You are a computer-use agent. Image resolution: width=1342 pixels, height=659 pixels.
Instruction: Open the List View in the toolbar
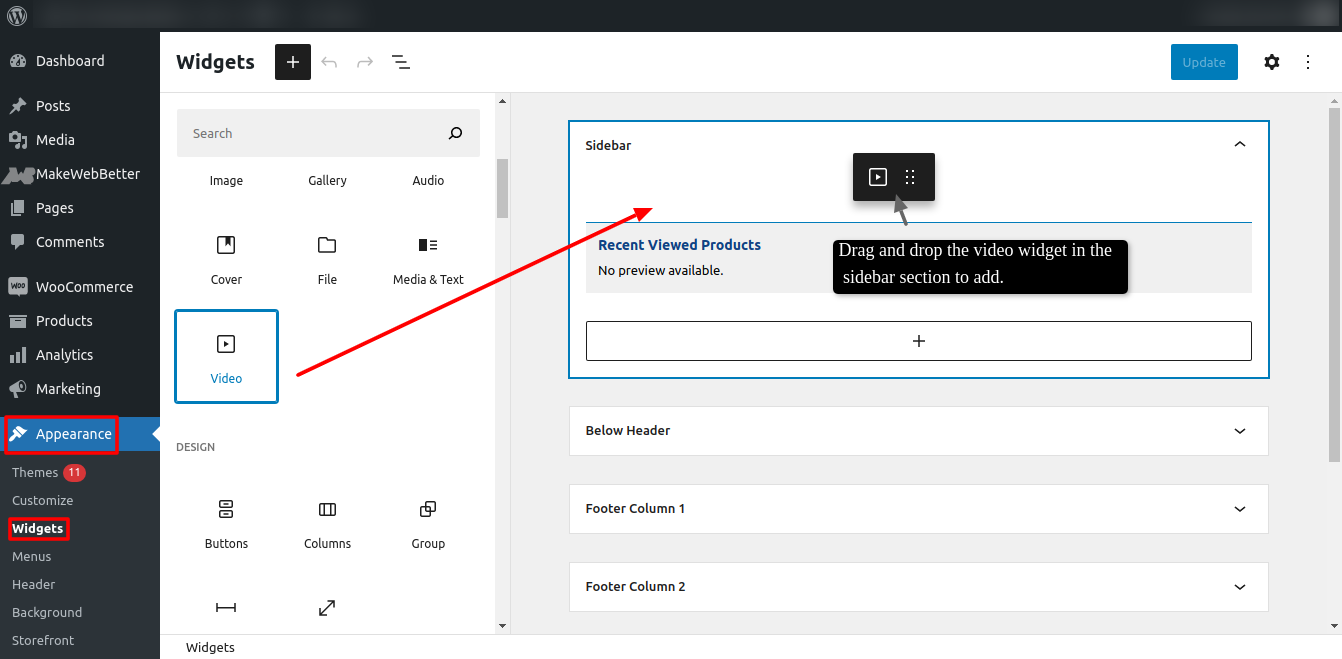click(401, 61)
